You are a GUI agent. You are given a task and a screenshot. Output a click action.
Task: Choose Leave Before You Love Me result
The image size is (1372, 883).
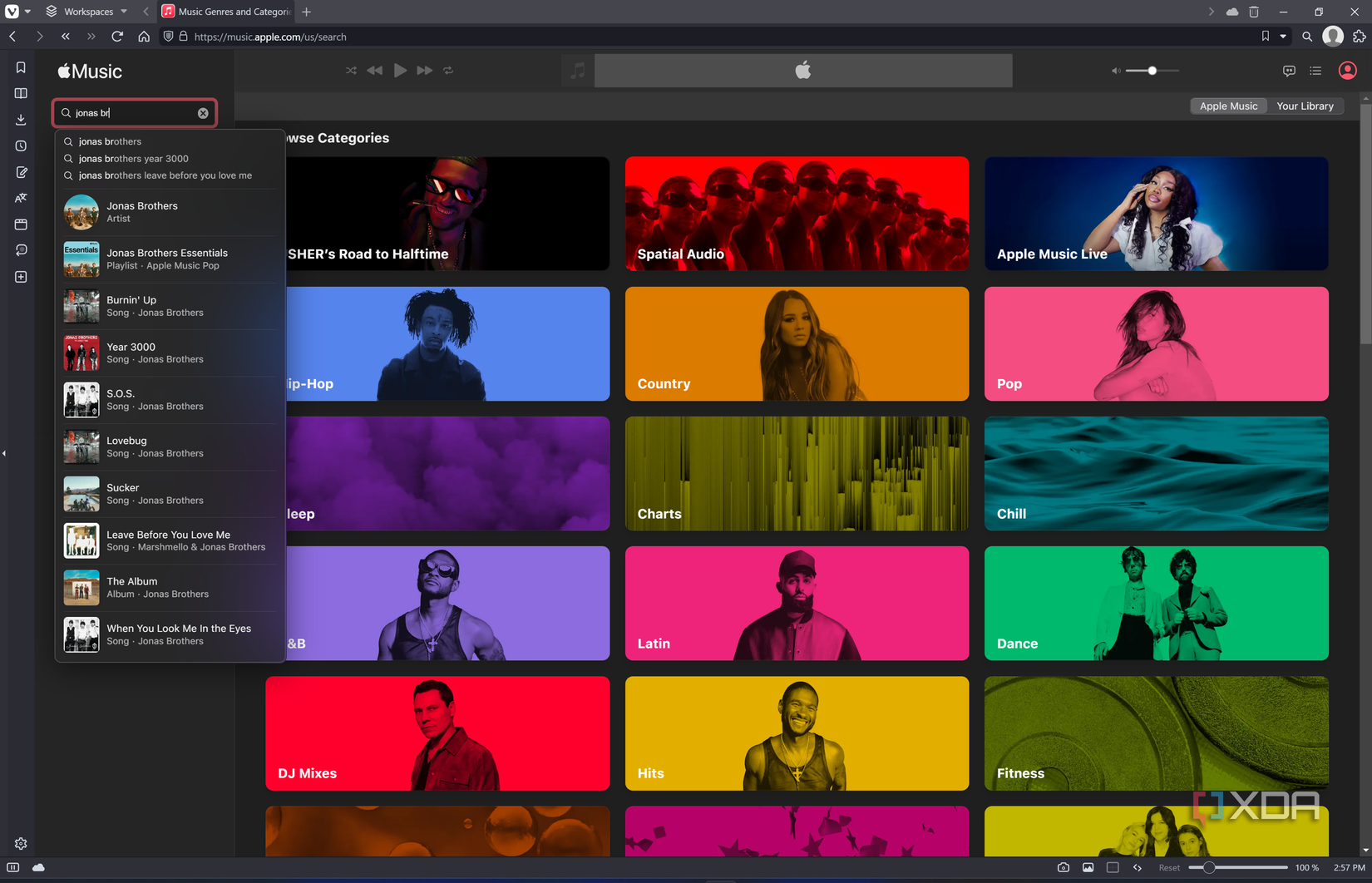(x=170, y=541)
